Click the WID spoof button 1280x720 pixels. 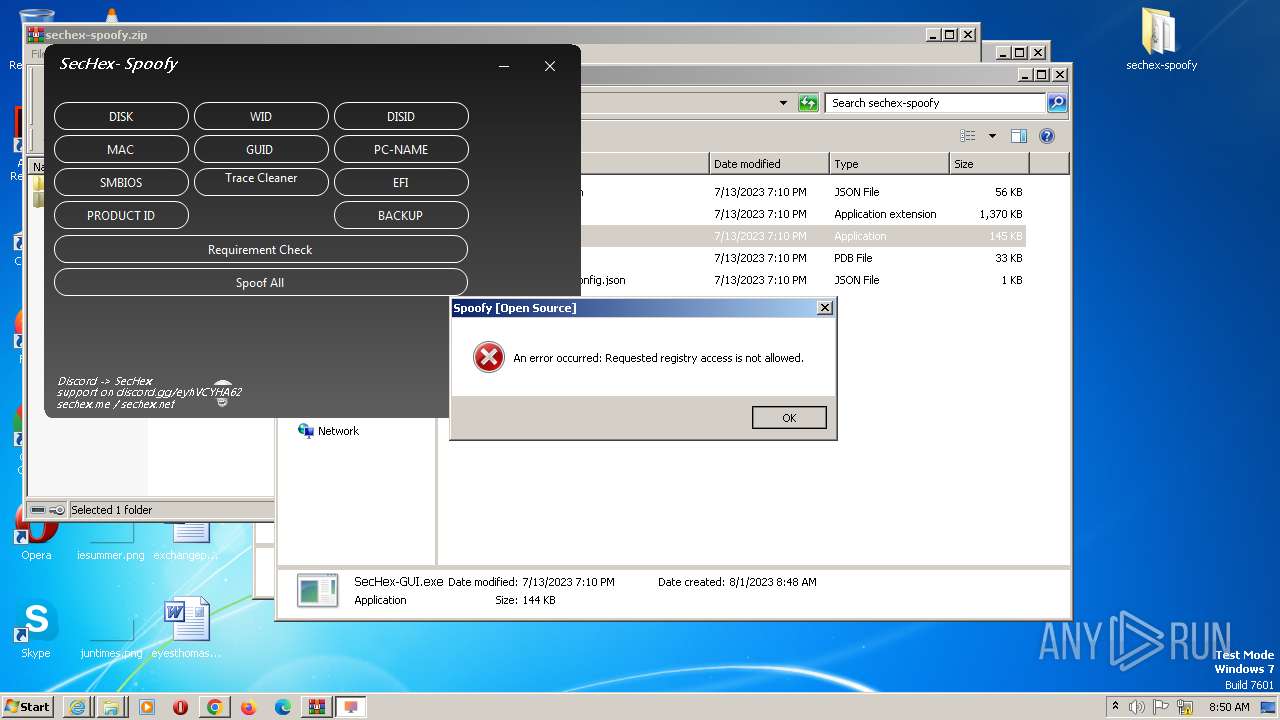pyautogui.click(x=261, y=116)
